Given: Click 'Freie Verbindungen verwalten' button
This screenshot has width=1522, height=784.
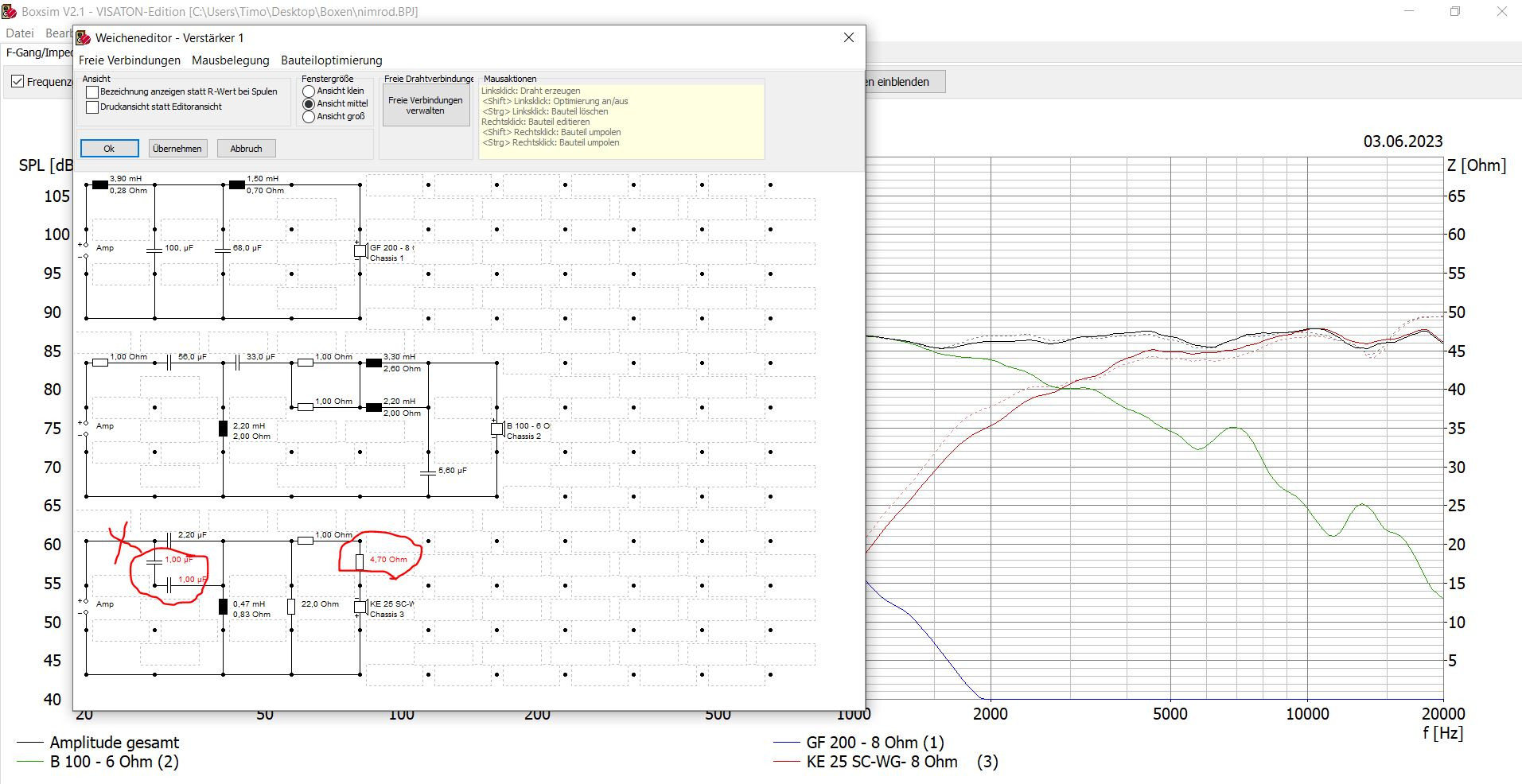Looking at the screenshot, I should (x=425, y=106).
